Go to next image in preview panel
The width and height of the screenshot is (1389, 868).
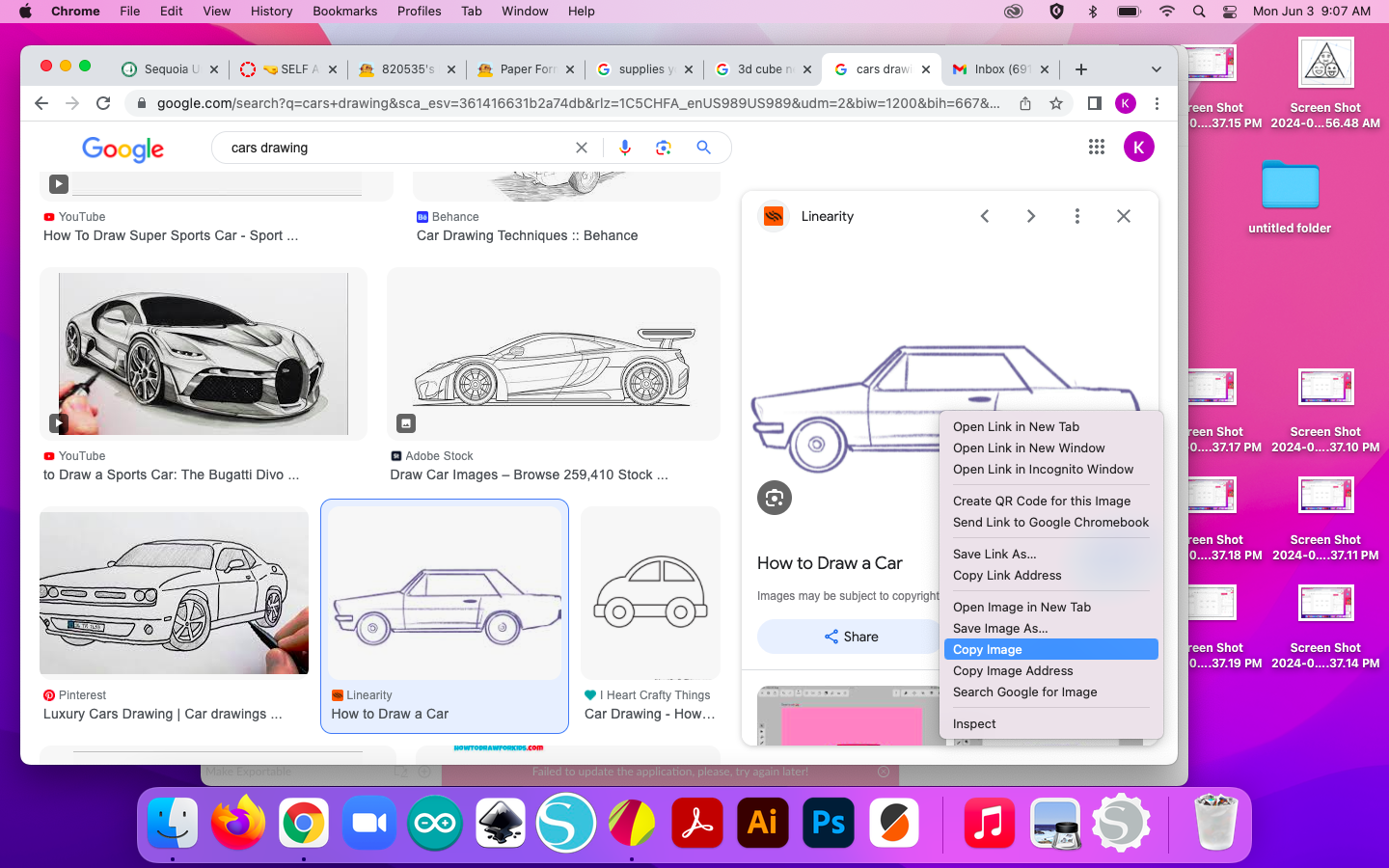[1031, 216]
